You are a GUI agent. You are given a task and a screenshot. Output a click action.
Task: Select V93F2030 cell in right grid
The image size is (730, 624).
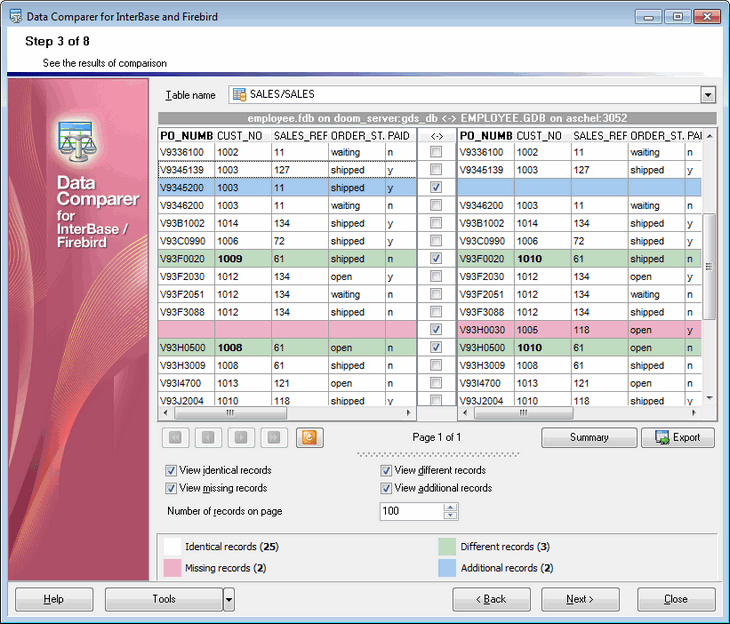point(486,277)
